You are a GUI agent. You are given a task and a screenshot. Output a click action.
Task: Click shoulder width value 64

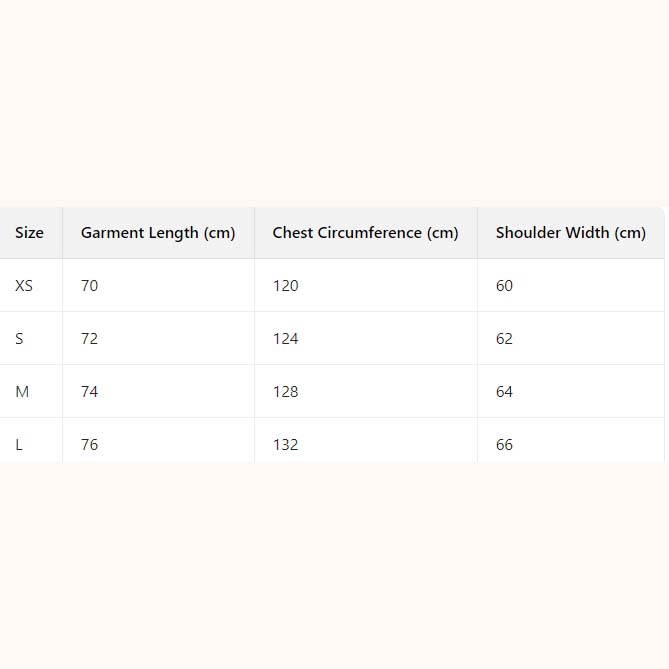click(504, 392)
